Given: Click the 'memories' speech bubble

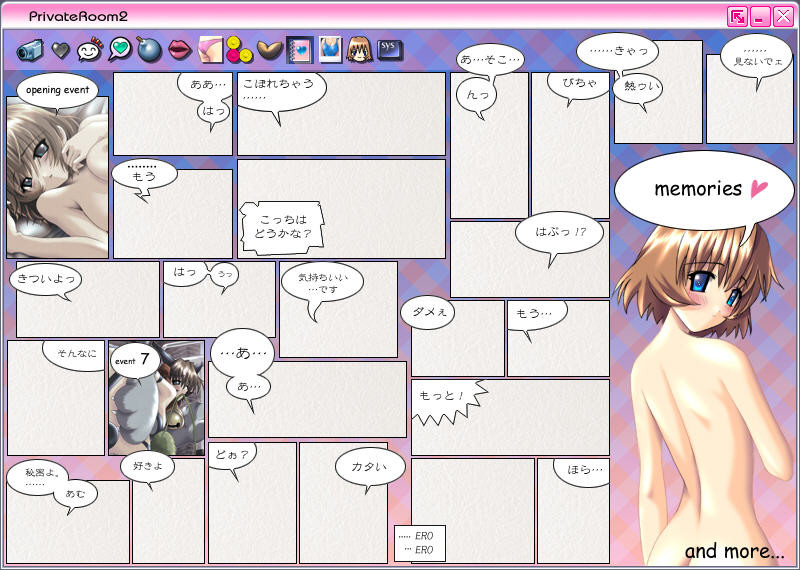Looking at the screenshot, I should [x=696, y=191].
